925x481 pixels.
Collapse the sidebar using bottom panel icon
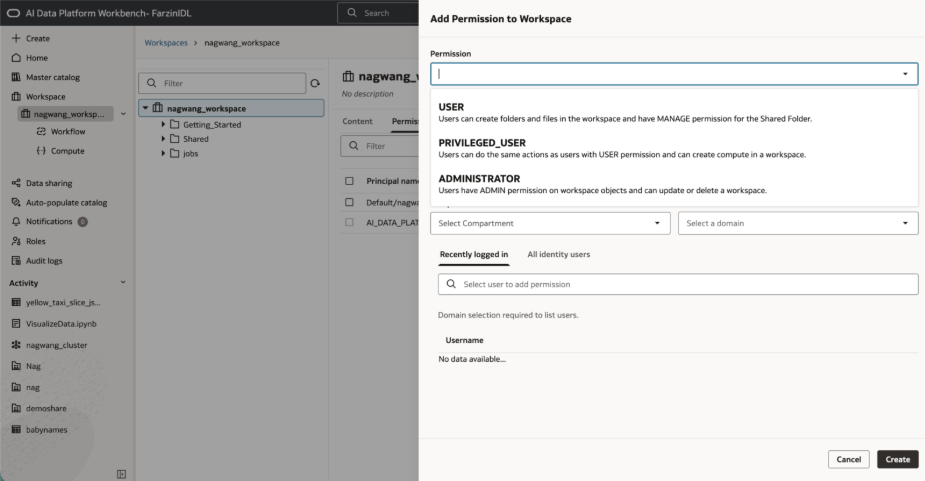coord(122,474)
